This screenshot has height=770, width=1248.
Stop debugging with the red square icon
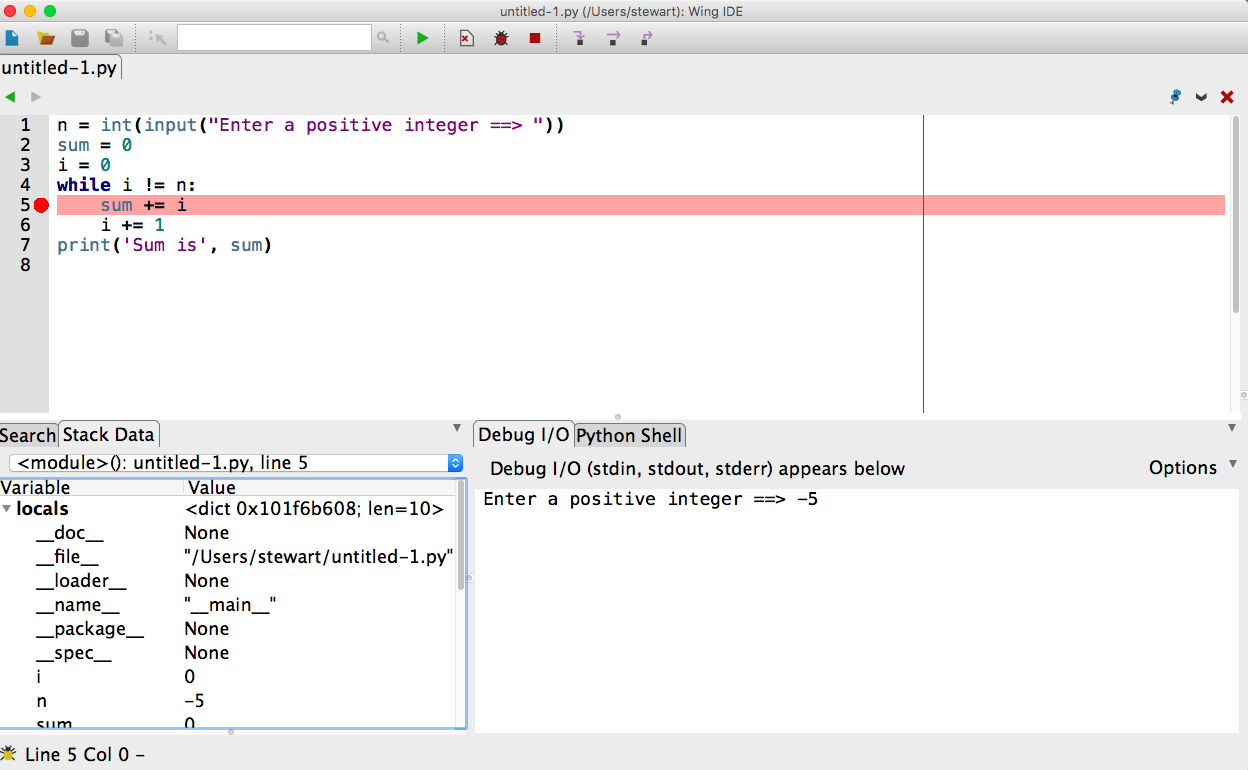(535, 37)
